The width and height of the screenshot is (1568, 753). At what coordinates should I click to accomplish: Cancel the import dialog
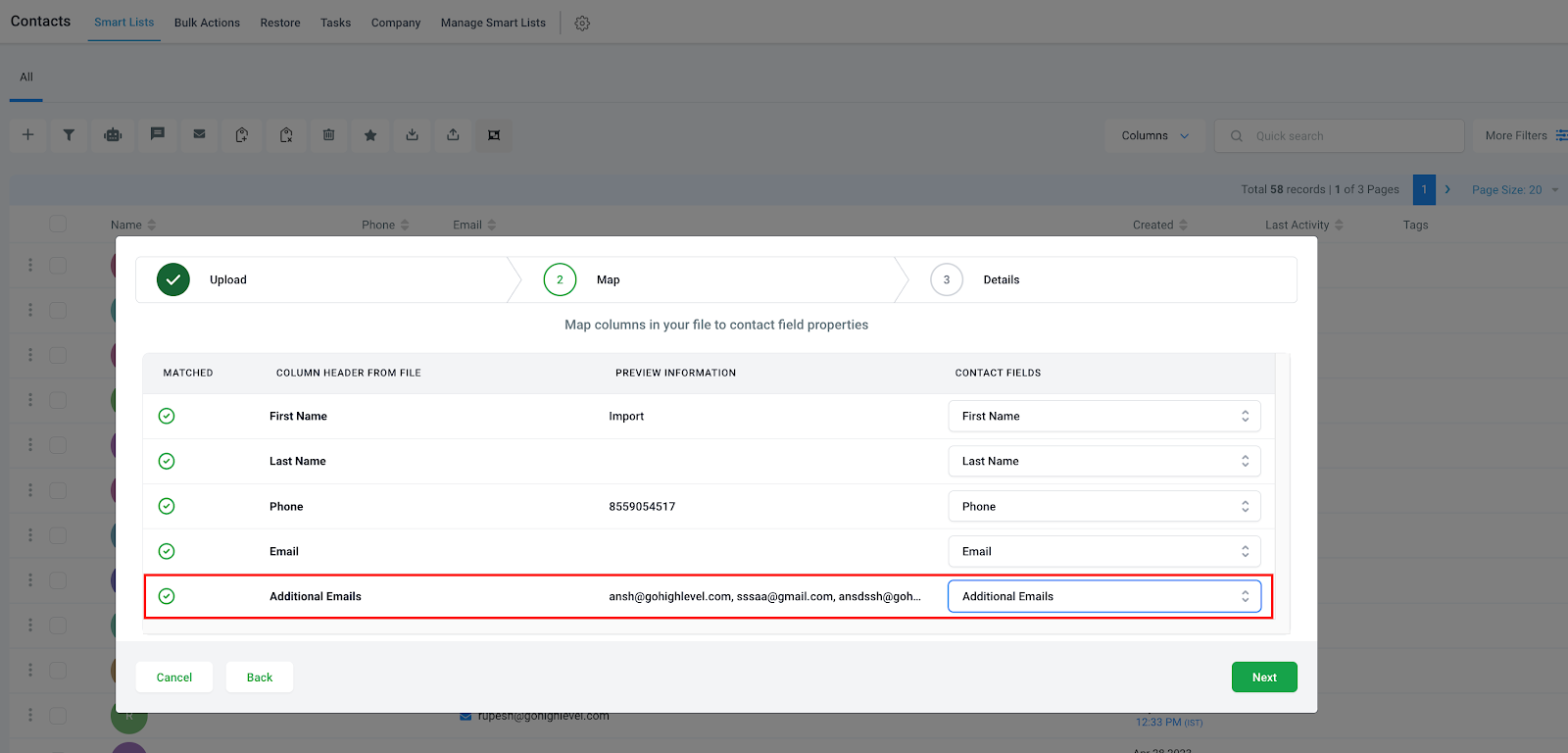coord(174,678)
